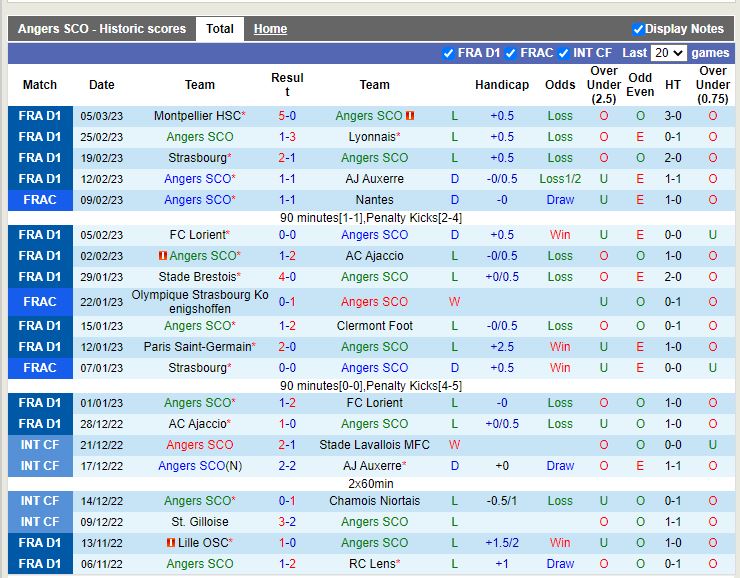Viewport: 740px width, 578px height.
Task: Click red card icon before Angers SCO, 02/02/23 row
Action: click(162, 256)
